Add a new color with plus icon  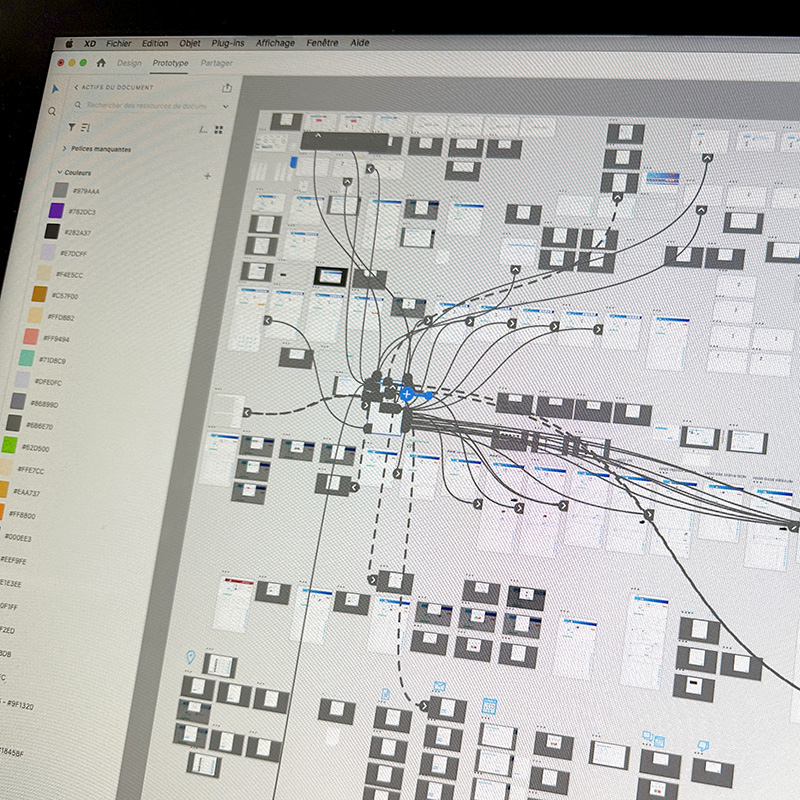pos(207,176)
